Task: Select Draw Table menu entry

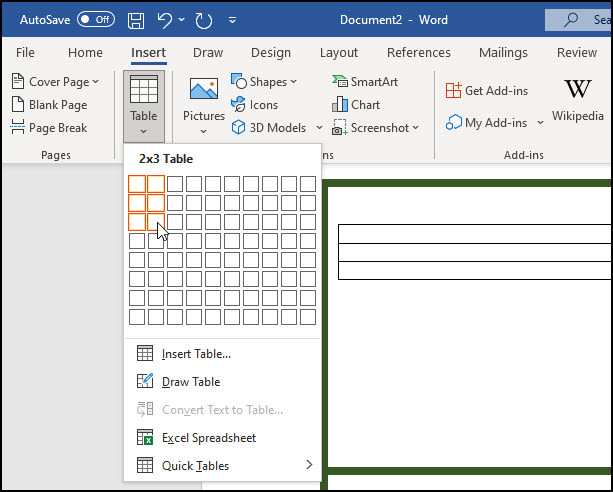Action: point(223,382)
